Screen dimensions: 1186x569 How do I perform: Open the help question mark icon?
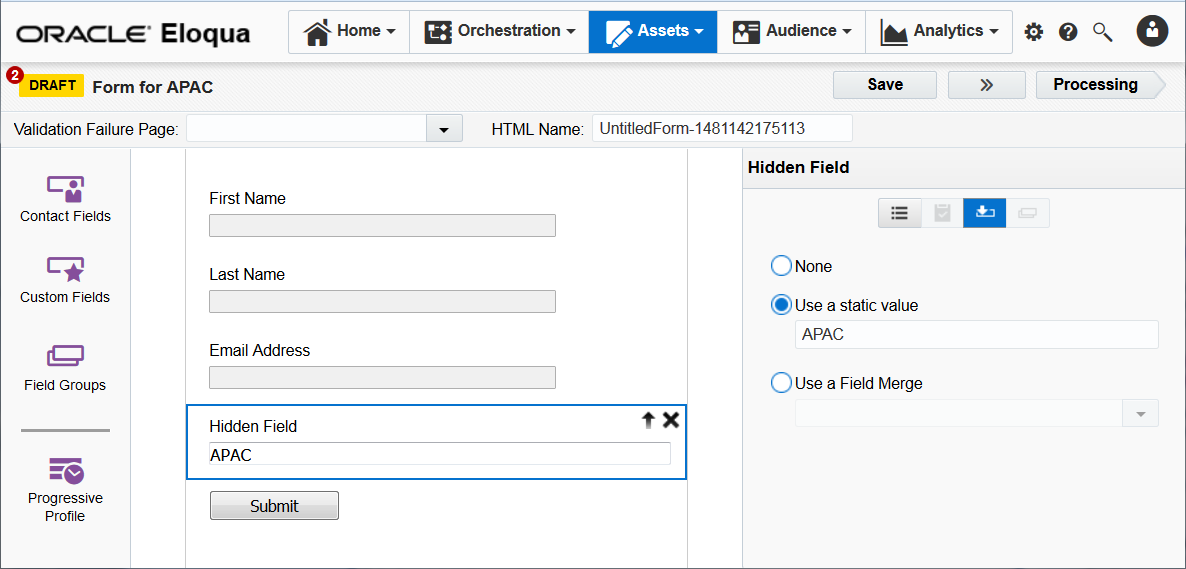[x=1068, y=32]
